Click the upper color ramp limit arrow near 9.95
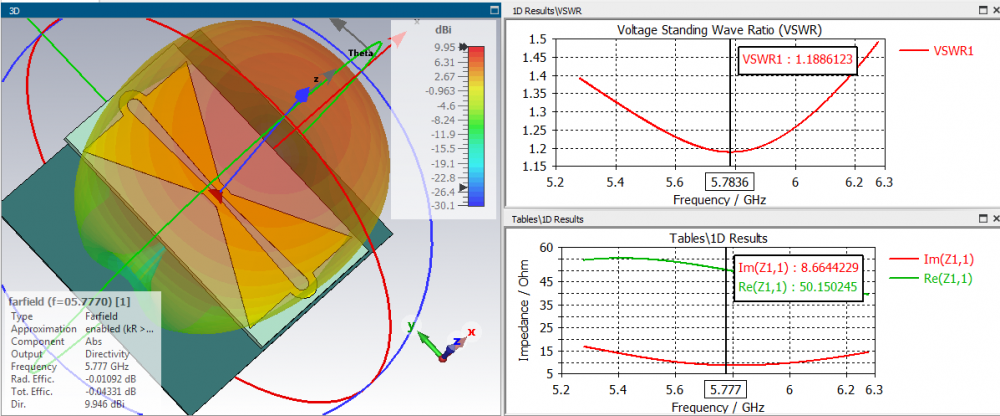 pyautogui.click(x=463, y=47)
